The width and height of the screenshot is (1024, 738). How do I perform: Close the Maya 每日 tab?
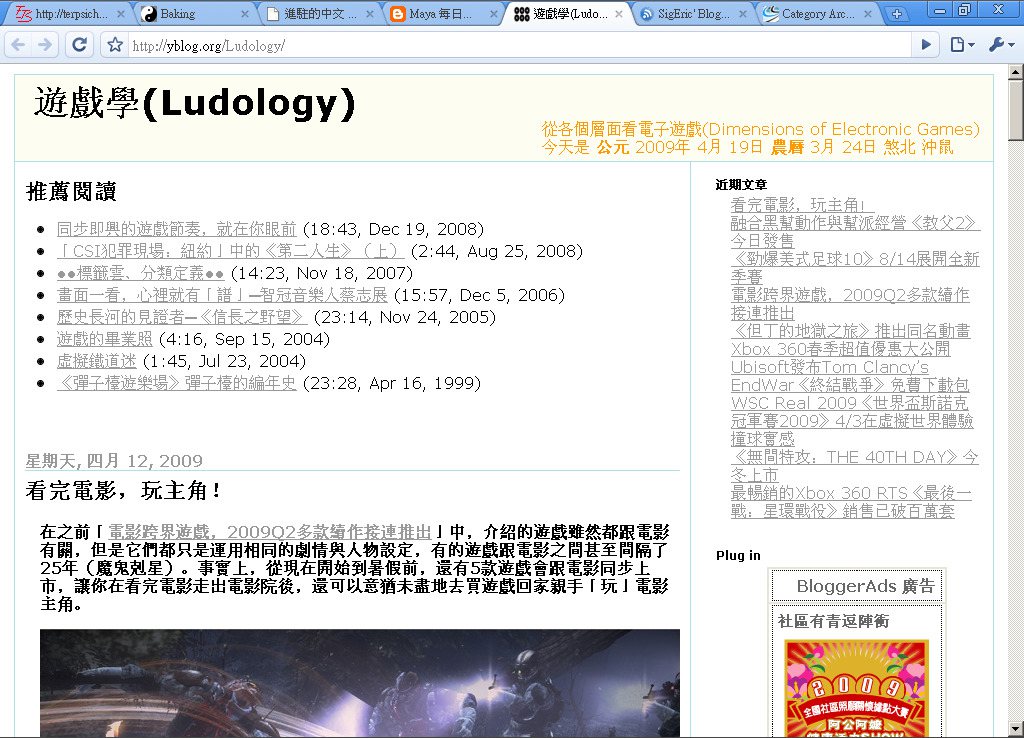pos(494,14)
